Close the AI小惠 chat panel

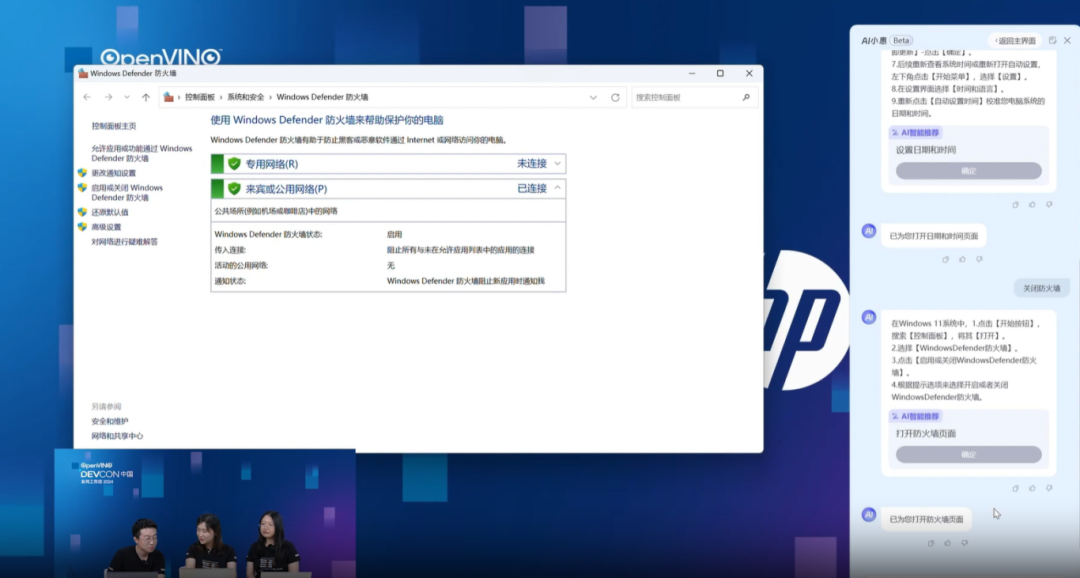(1068, 41)
